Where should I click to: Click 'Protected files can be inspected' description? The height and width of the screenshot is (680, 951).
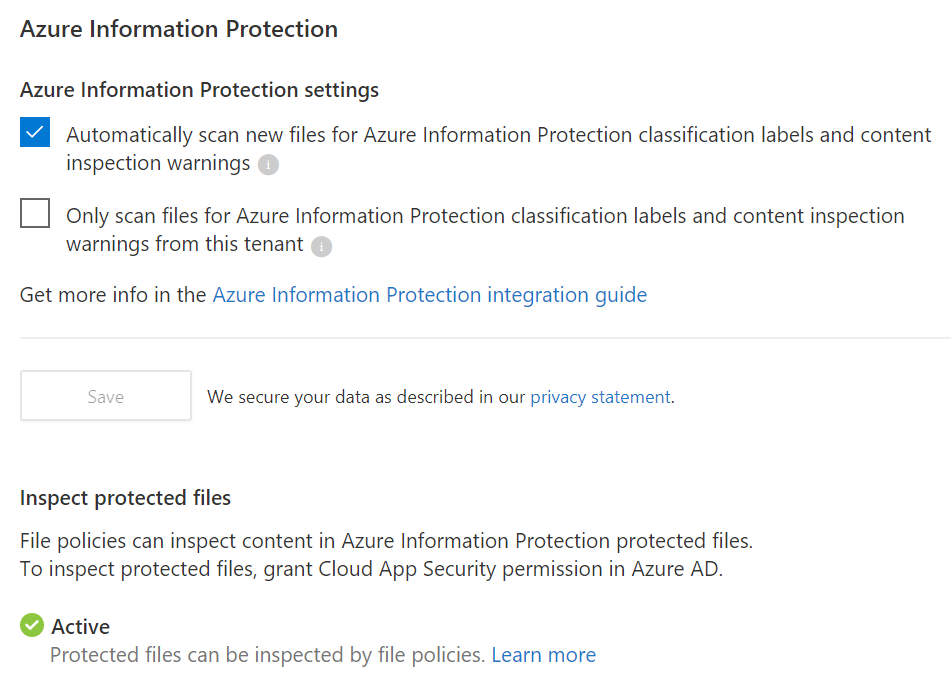point(267,655)
